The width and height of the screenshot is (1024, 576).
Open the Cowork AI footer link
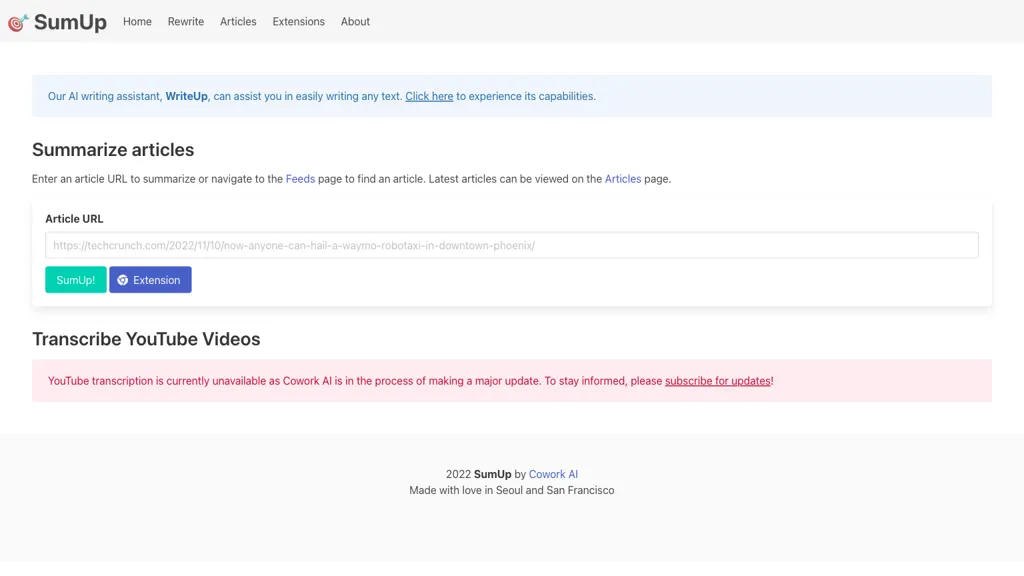[553, 474]
